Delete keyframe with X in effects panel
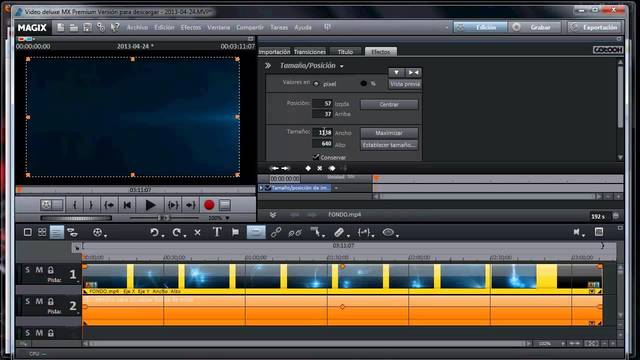640x360 pixels. click(x=320, y=168)
